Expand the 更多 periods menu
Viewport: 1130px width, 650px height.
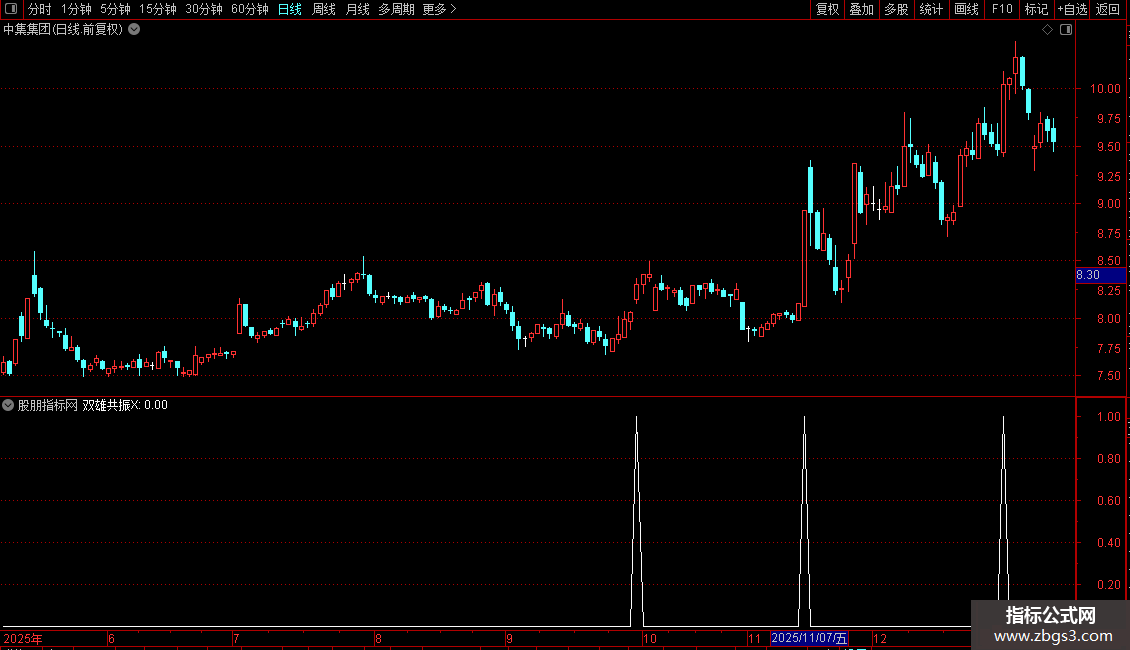click(x=439, y=9)
